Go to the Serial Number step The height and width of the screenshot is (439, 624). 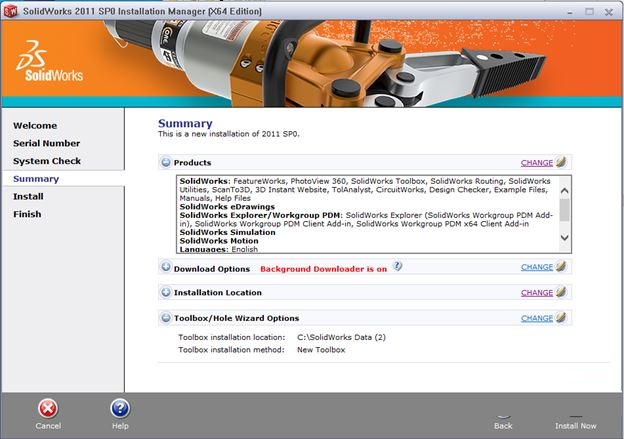pos(46,143)
